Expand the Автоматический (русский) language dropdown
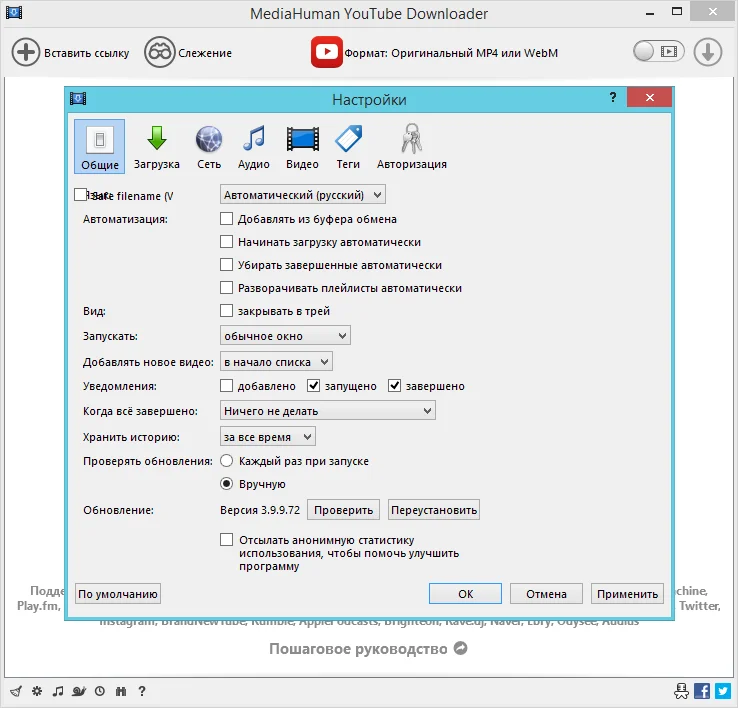The width and height of the screenshot is (738, 708). (303, 195)
